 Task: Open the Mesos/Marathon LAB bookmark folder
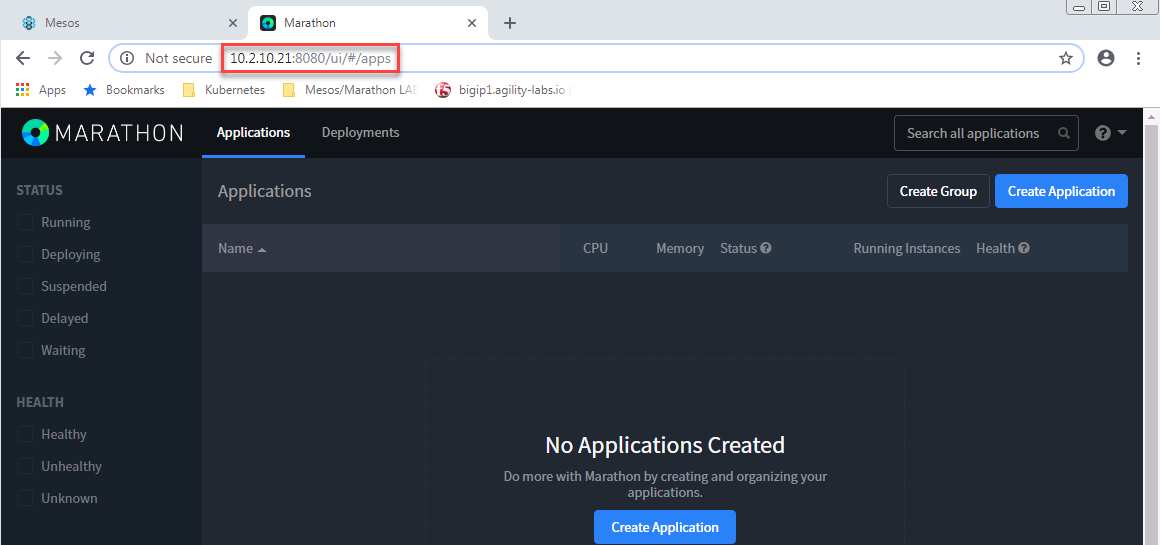[351, 90]
